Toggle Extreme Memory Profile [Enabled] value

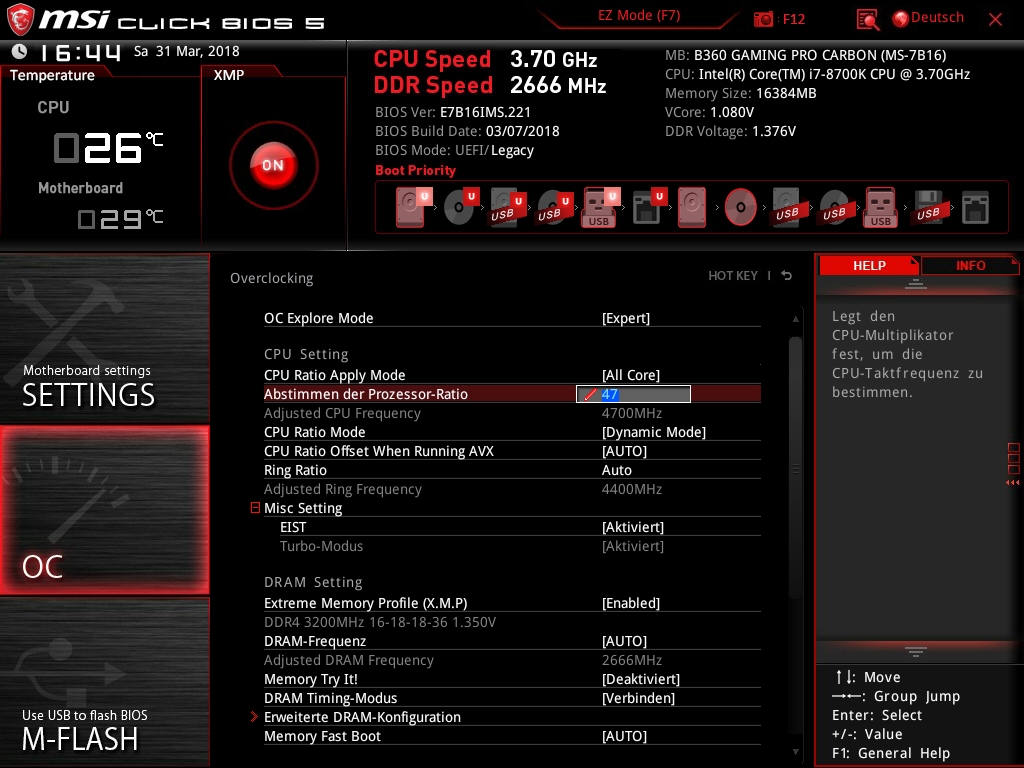pyautogui.click(x=631, y=603)
